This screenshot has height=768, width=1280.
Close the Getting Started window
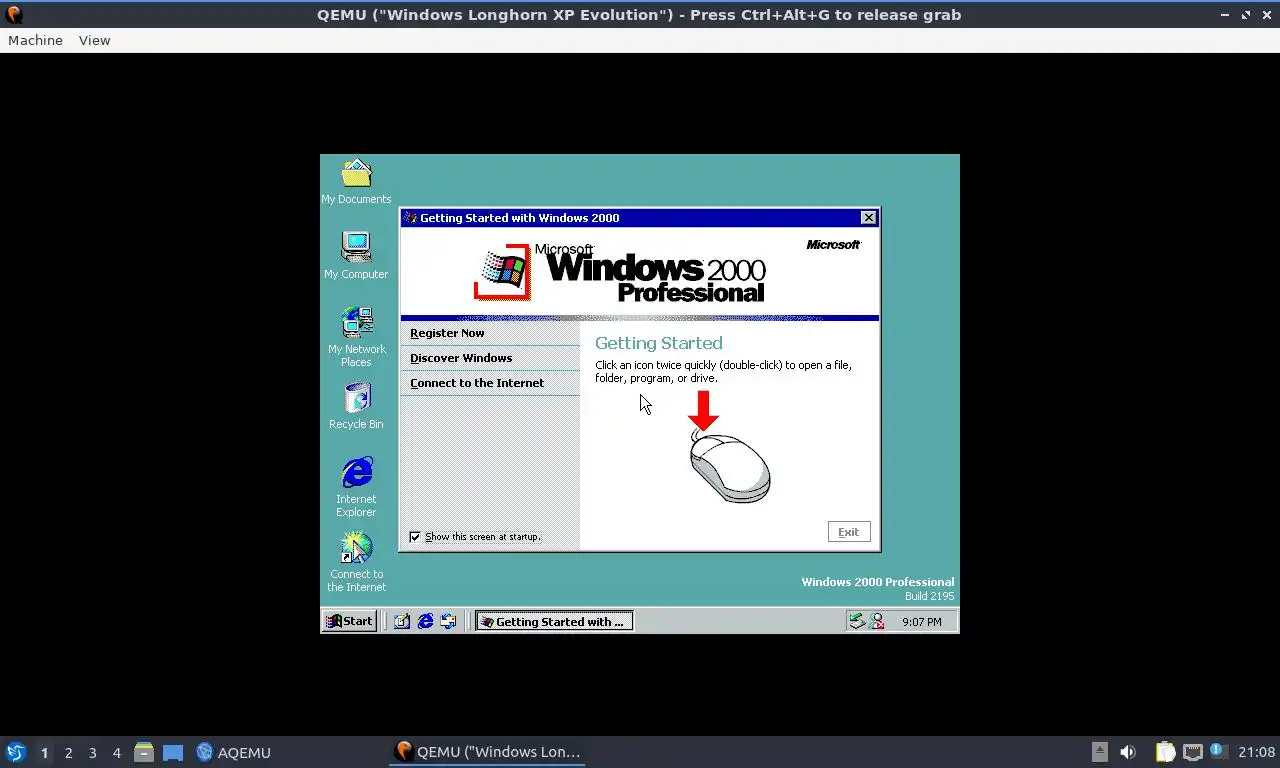click(869, 217)
